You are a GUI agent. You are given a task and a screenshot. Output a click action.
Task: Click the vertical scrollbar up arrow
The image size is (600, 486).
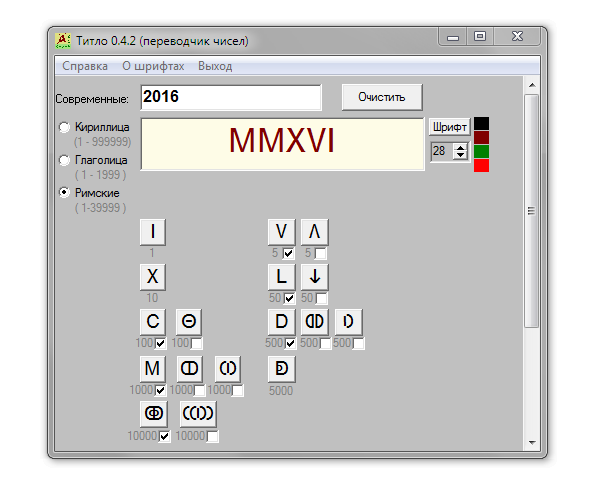[x=532, y=85]
